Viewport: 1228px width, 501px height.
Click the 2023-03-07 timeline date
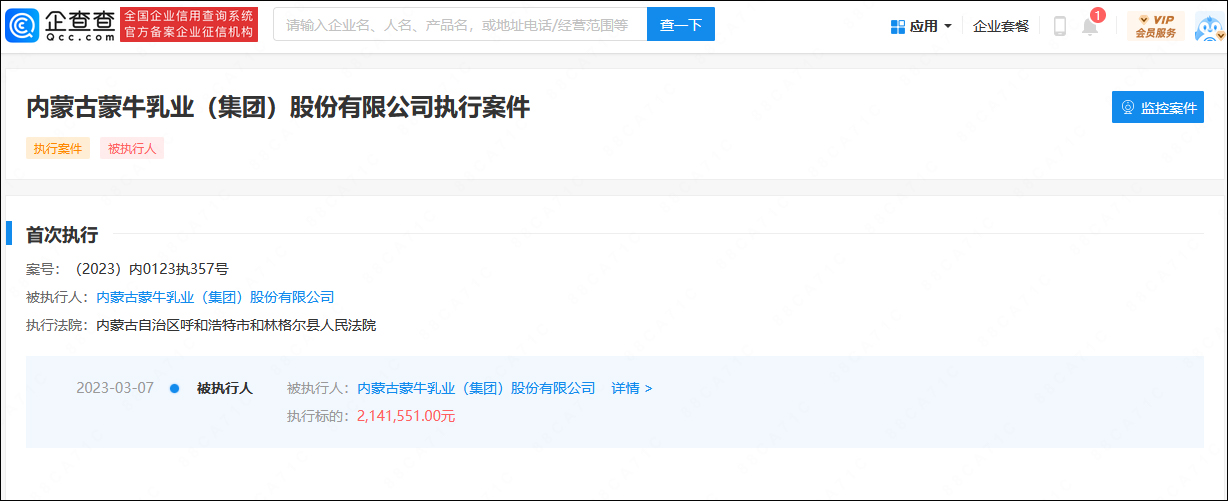pyautogui.click(x=115, y=388)
